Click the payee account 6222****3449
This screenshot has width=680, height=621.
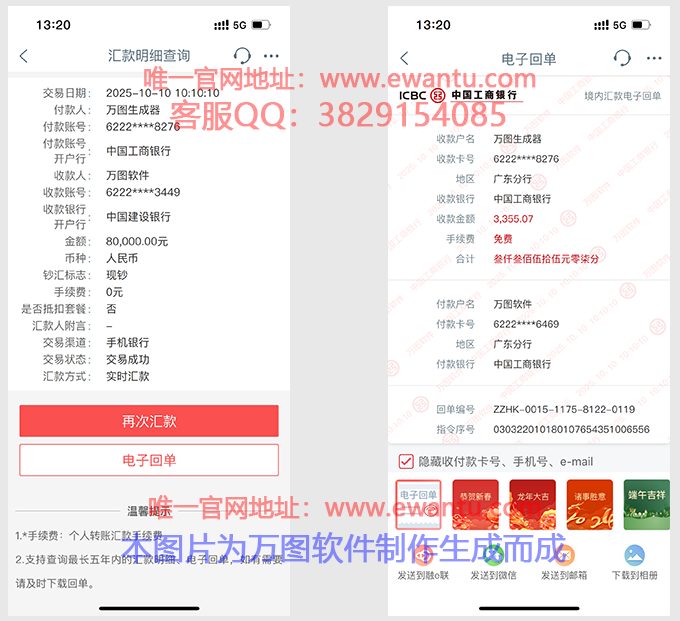(143, 192)
